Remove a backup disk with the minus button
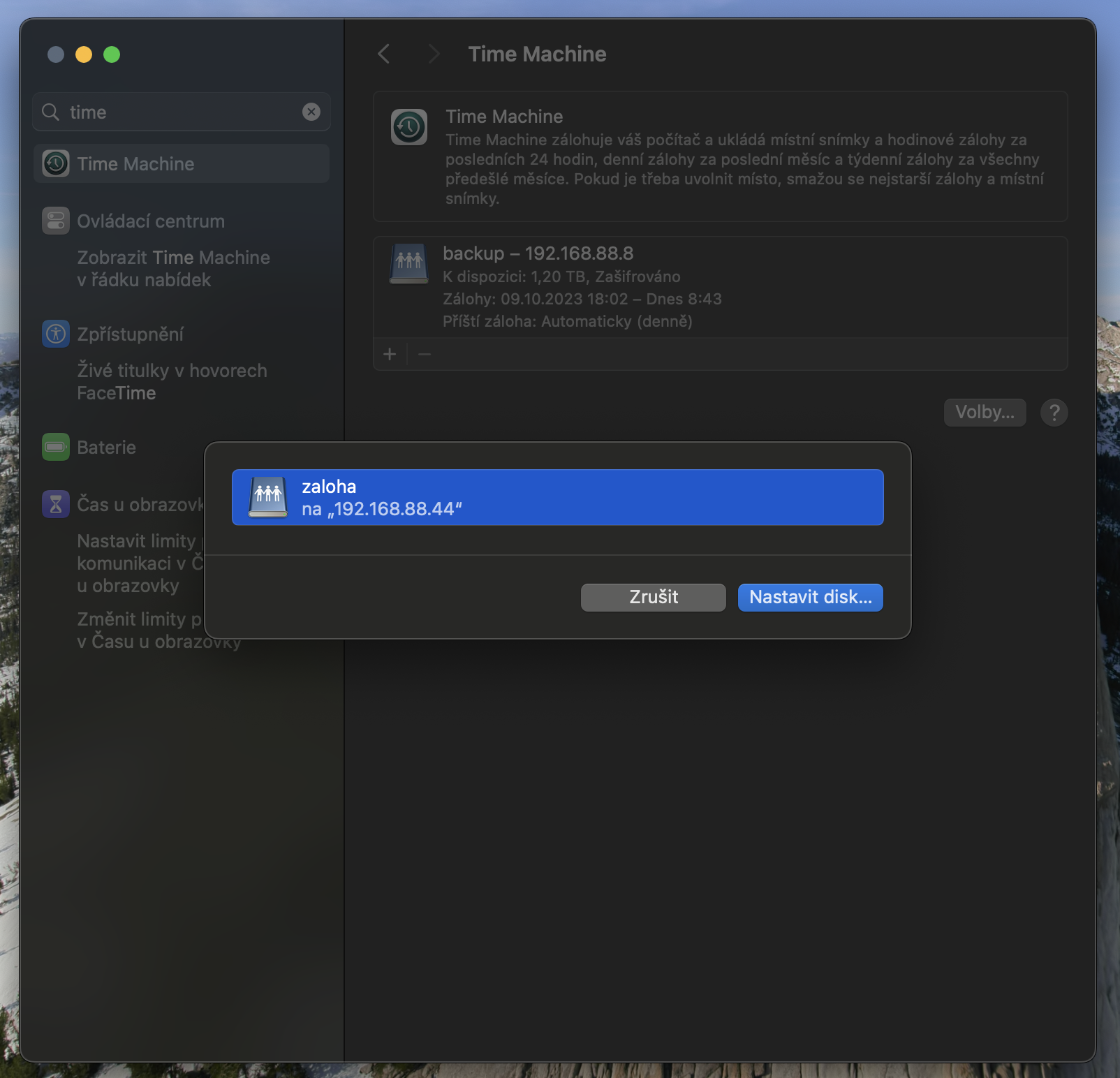The height and width of the screenshot is (1078, 1120). pos(424,354)
